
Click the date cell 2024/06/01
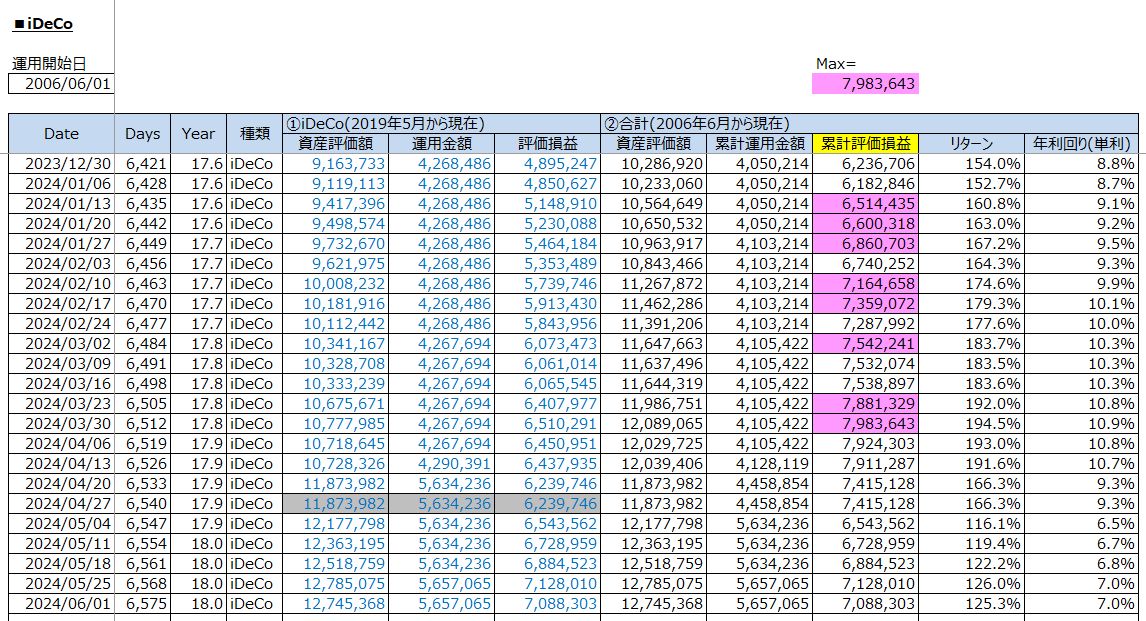click(x=61, y=604)
